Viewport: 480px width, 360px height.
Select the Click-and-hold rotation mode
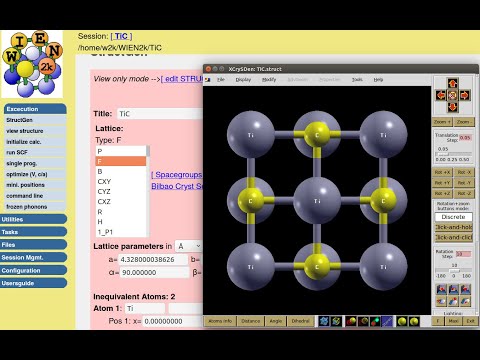[x=453, y=227]
